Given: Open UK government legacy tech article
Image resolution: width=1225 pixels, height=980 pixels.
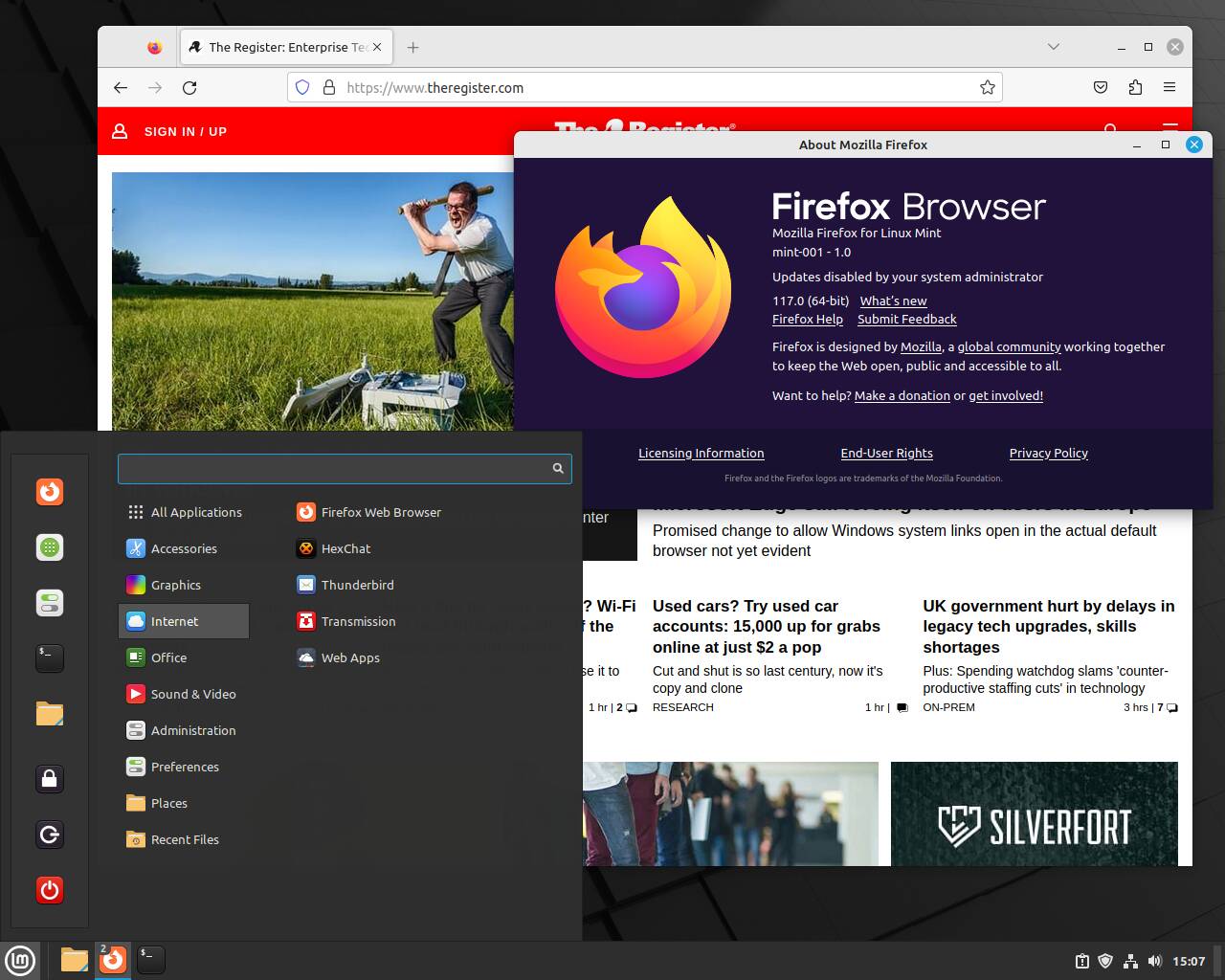Looking at the screenshot, I should point(1049,626).
